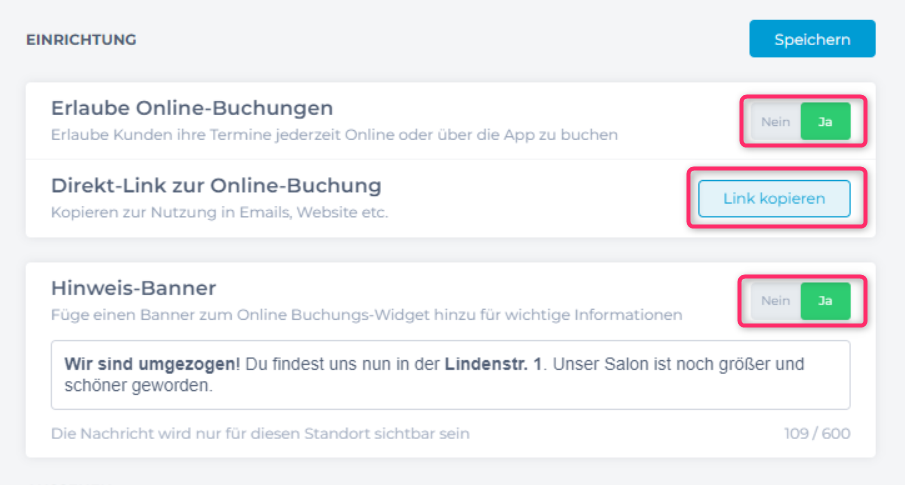Click the Speichern button
The width and height of the screenshot is (905, 485).
pos(812,39)
